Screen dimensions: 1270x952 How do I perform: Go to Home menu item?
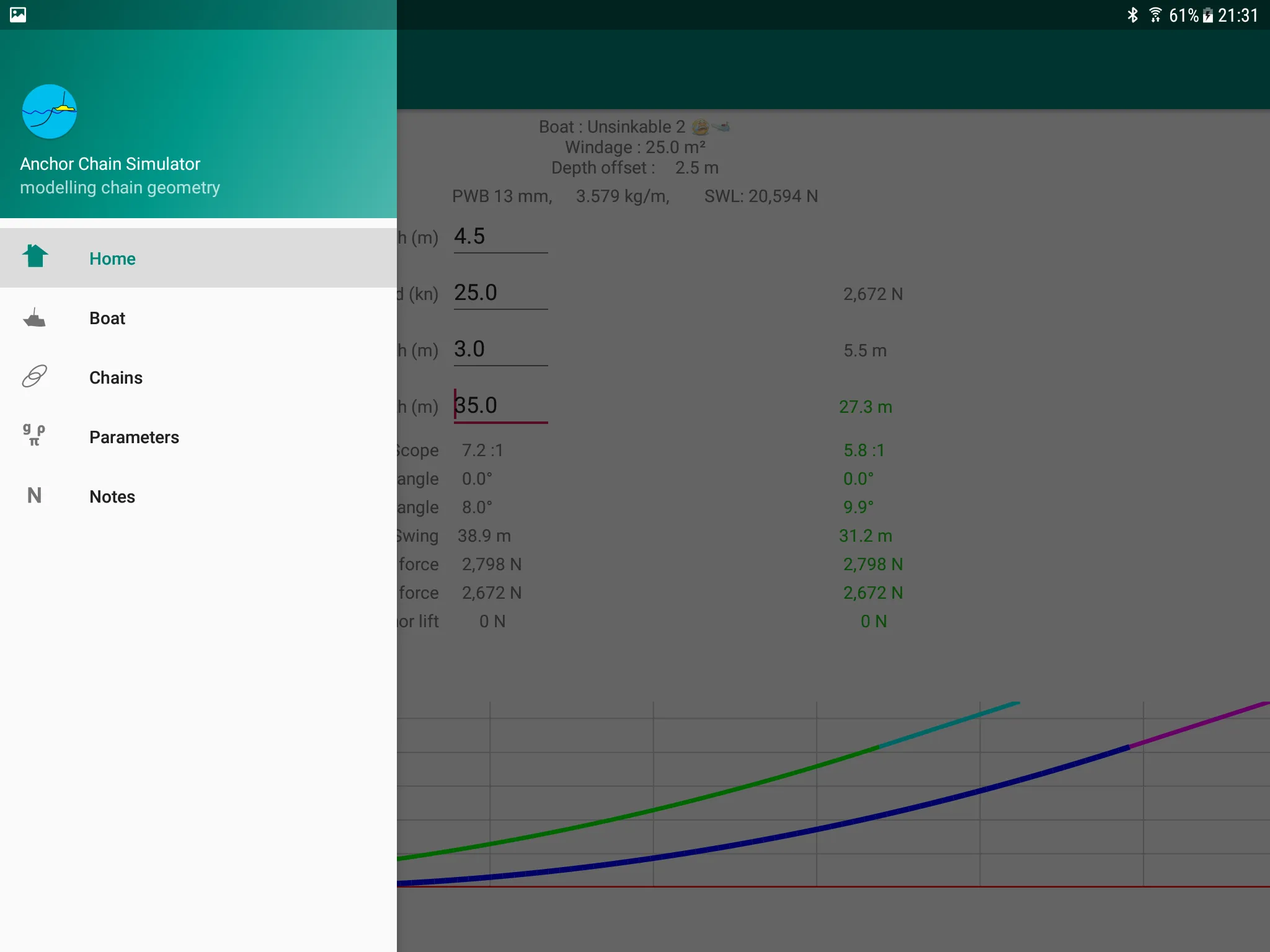(198, 258)
